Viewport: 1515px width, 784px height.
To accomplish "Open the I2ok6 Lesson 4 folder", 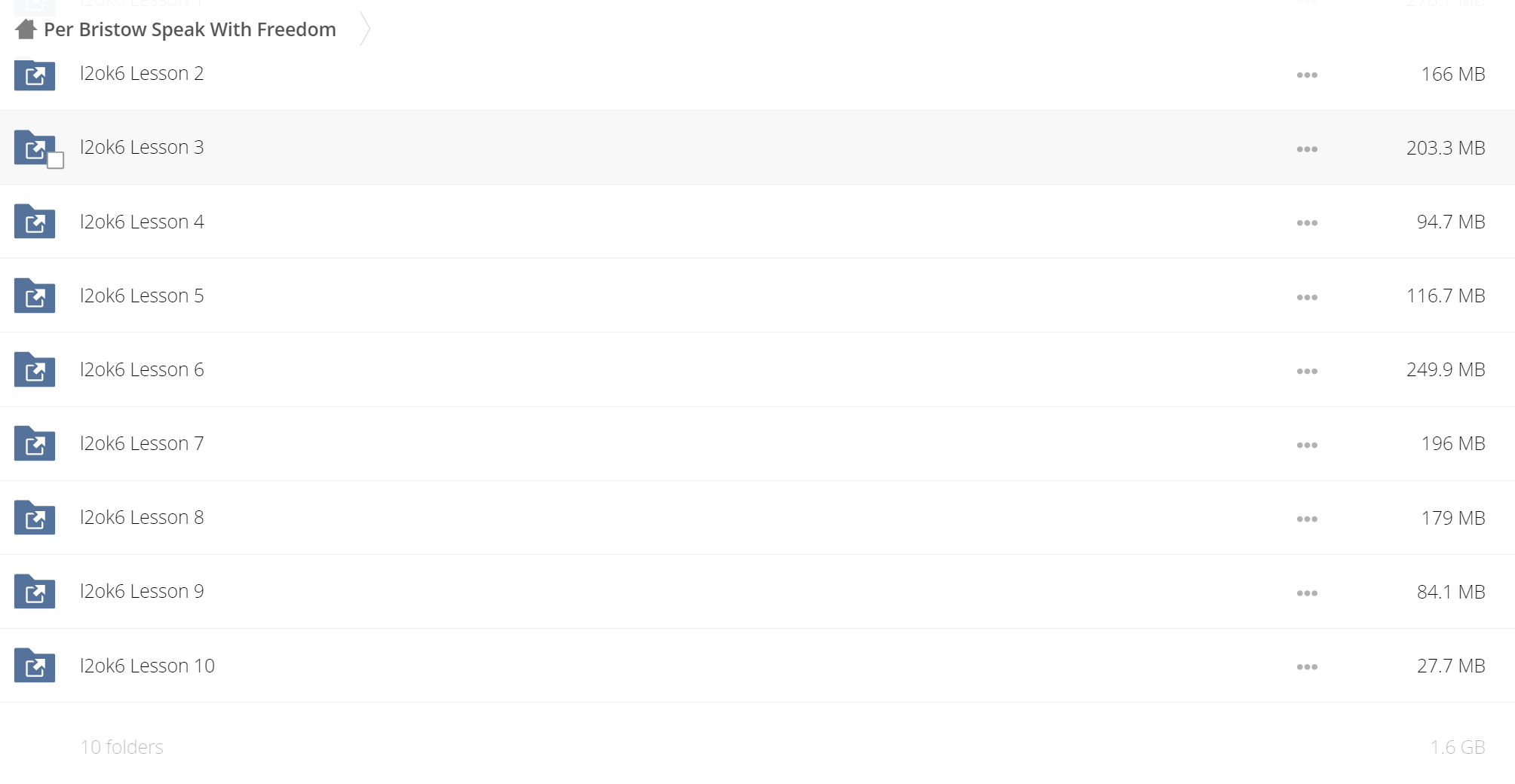I will [142, 222].
